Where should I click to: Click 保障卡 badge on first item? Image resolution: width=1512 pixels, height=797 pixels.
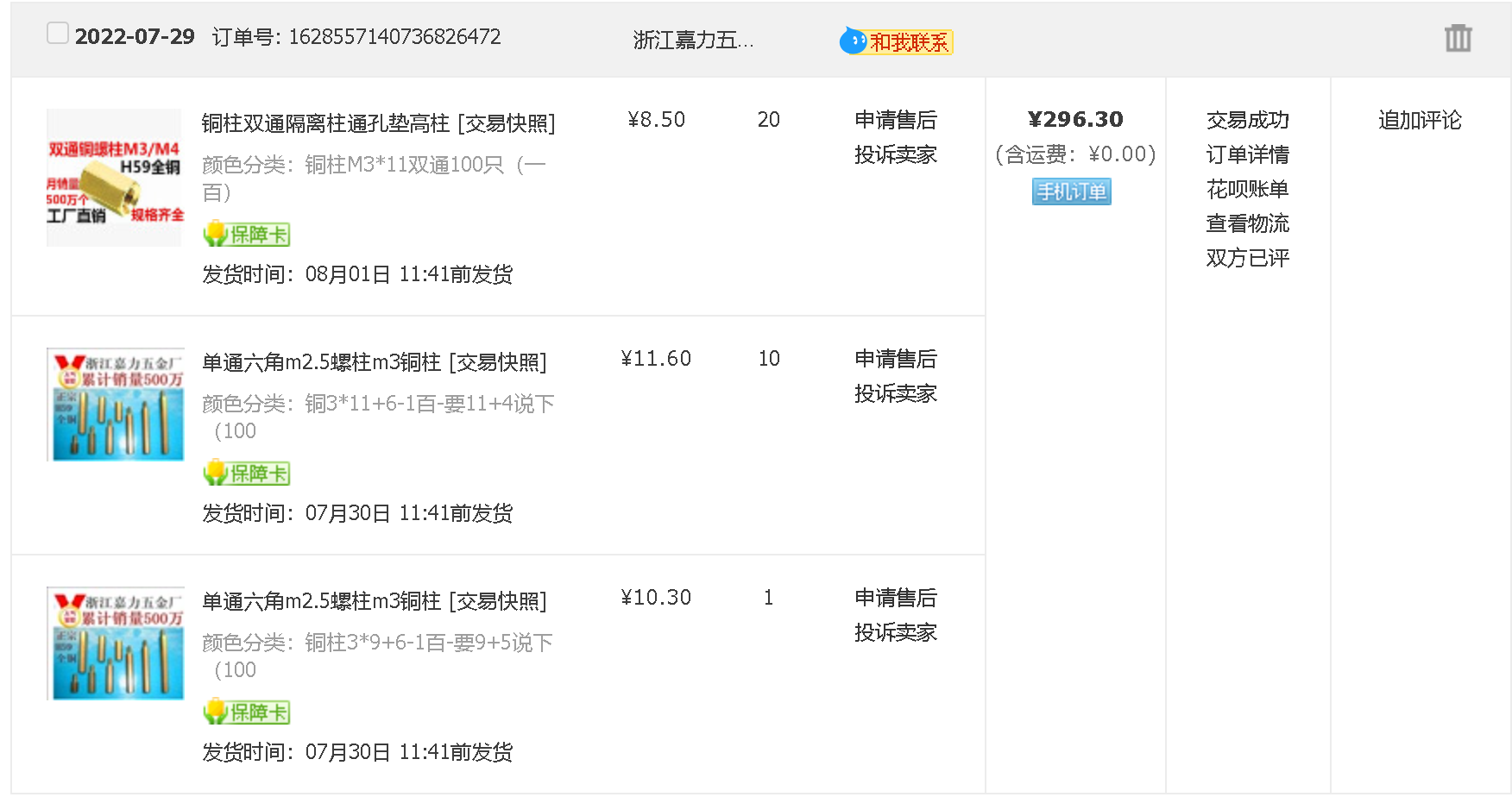(247, 234)
